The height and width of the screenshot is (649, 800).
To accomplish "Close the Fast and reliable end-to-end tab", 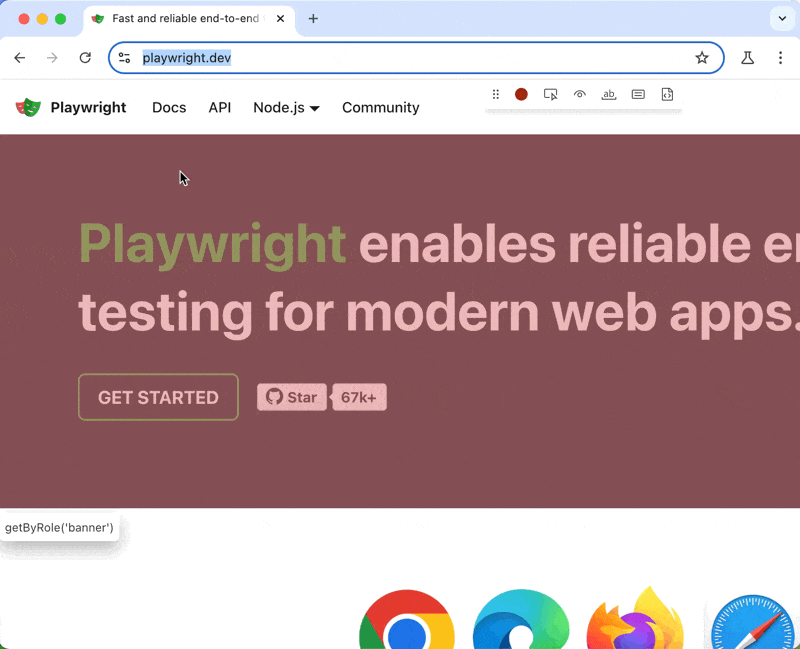I will 280,19.
